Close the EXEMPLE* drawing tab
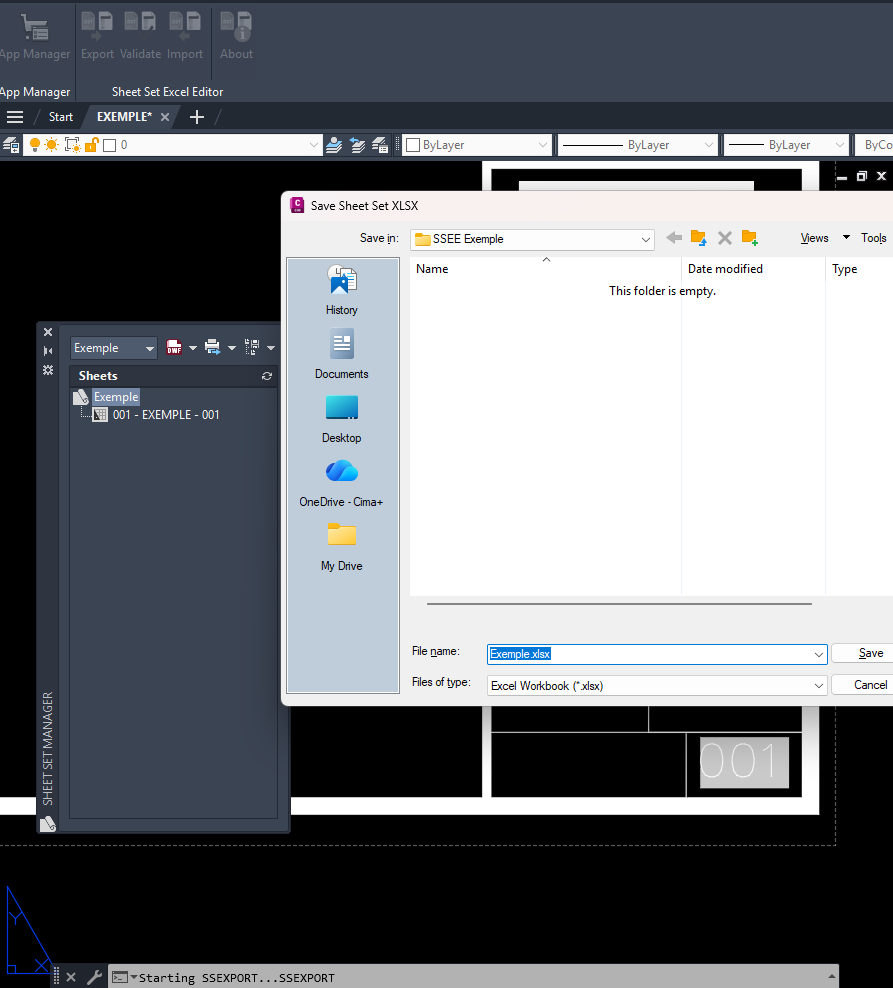This screenshot has height=988, width=893. point(165,117)
